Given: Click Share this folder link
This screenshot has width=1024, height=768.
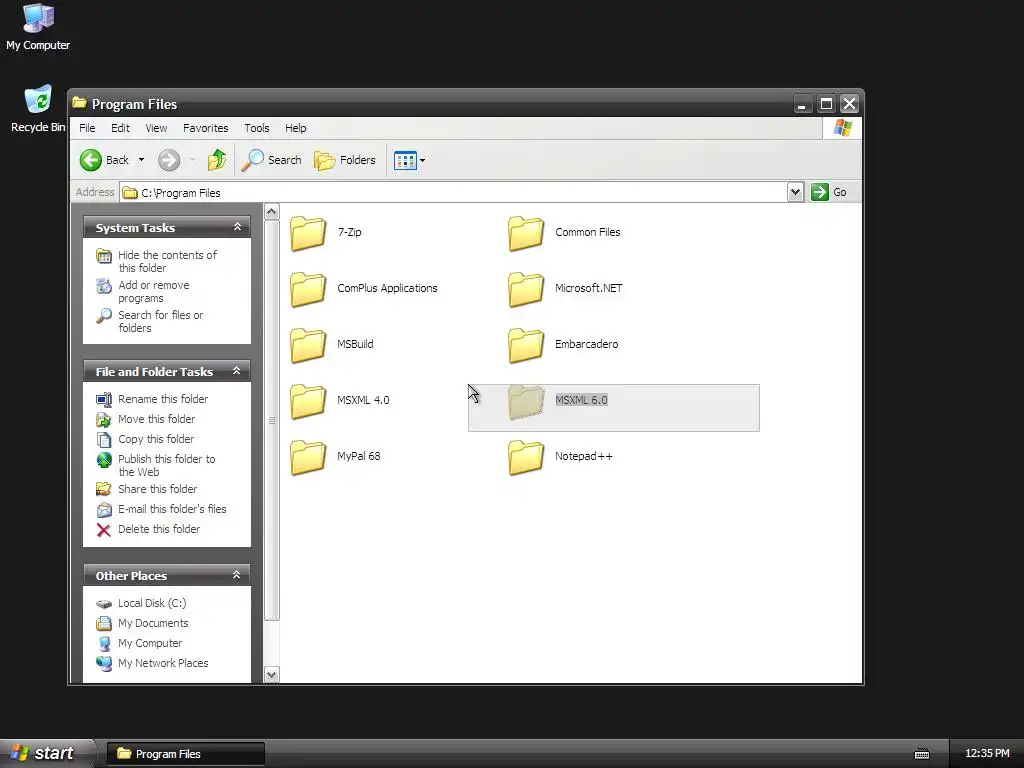Looking at the screenshot, I should pos(157,489).
